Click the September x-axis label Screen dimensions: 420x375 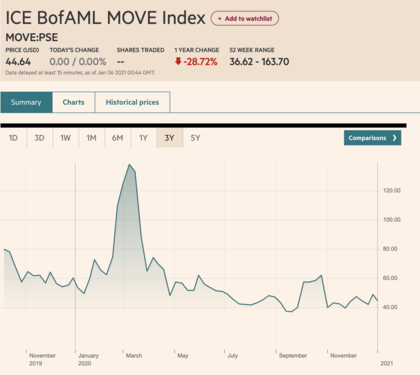coord(293,356)
